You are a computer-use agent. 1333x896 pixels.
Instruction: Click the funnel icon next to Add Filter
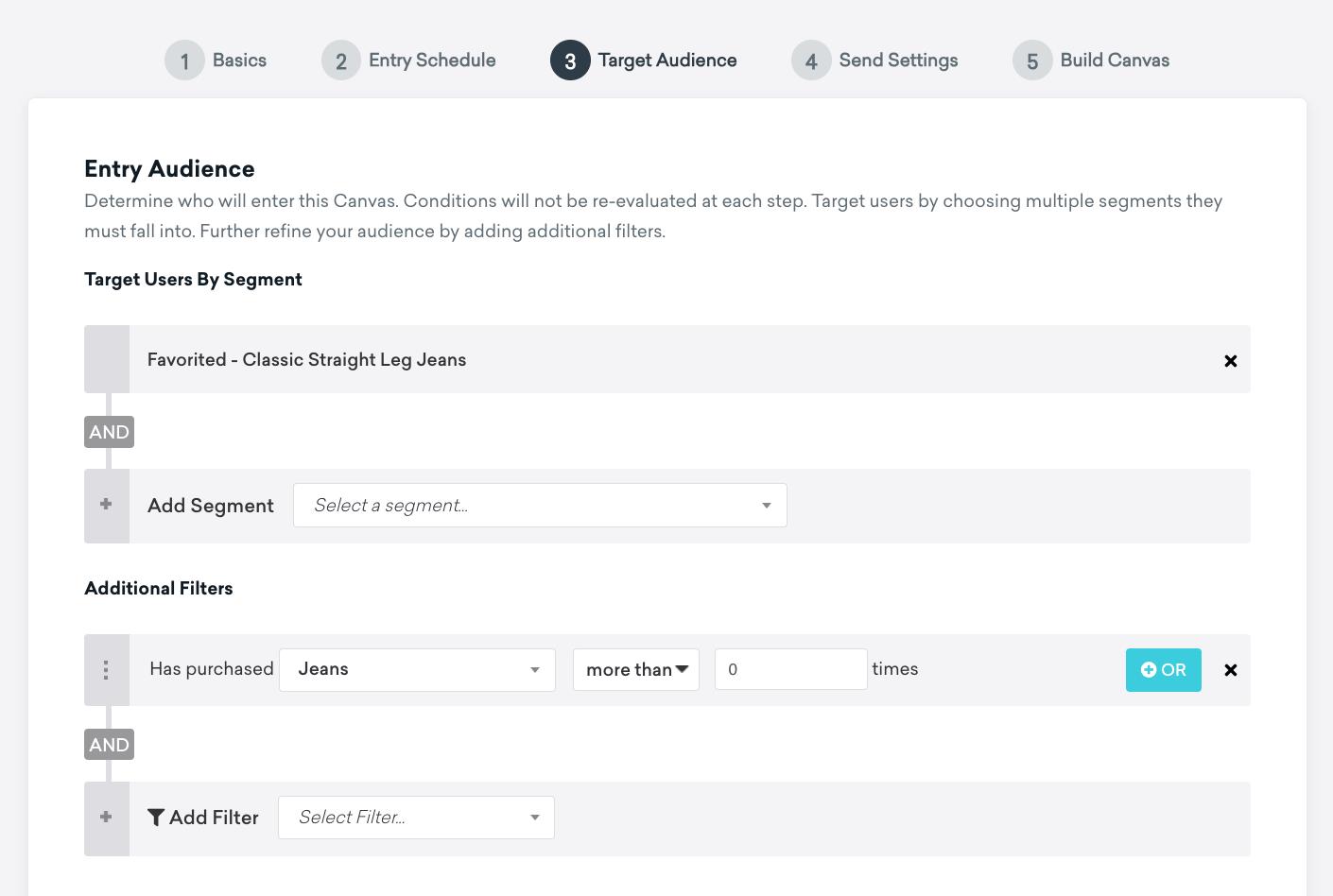click(x=156, y=818)
